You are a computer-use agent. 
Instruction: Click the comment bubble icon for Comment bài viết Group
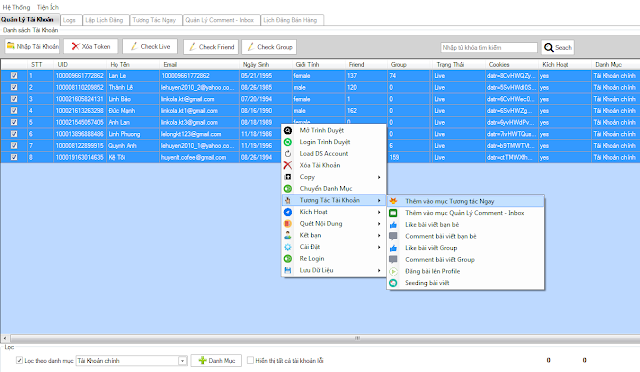(x=393, y=259)
